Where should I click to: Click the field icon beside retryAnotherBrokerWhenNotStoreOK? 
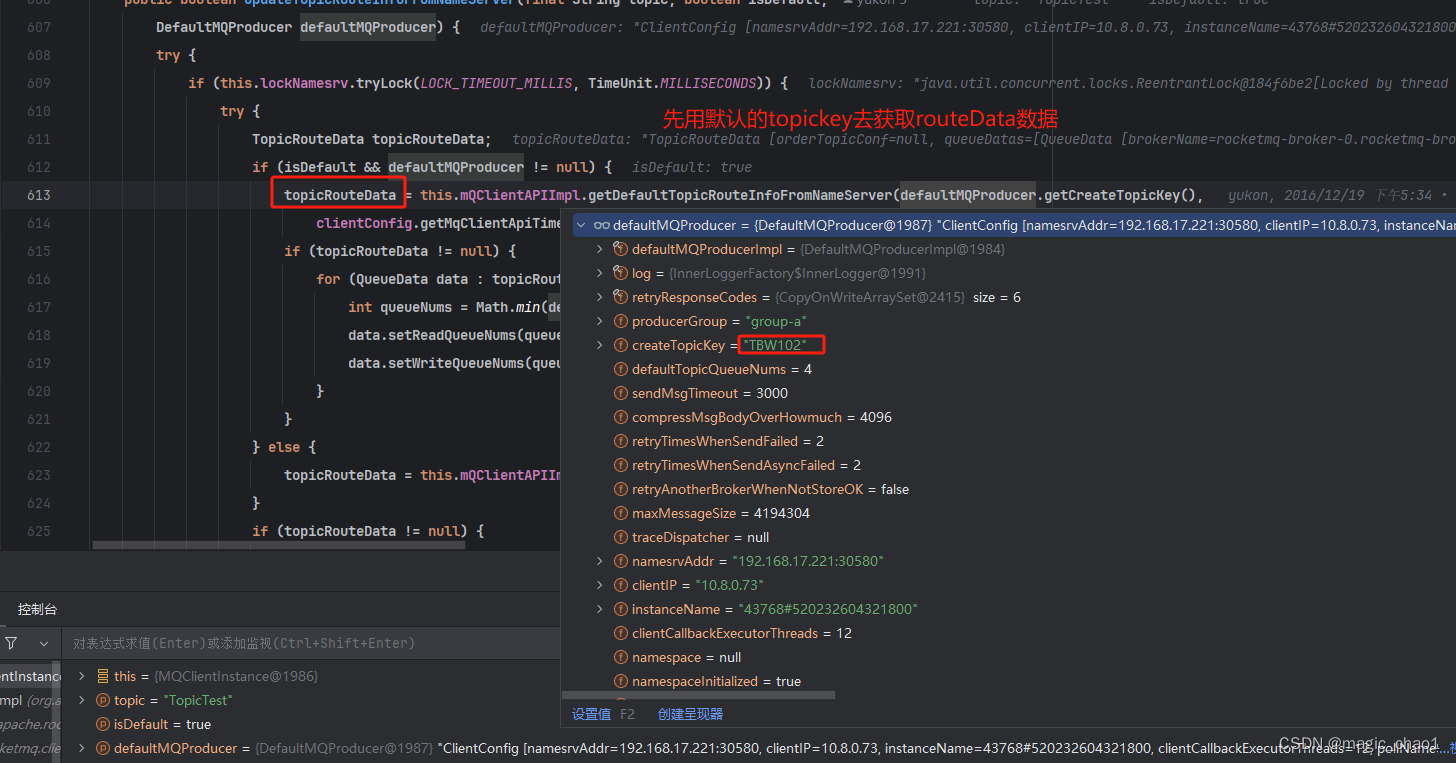tap(620, 489)
